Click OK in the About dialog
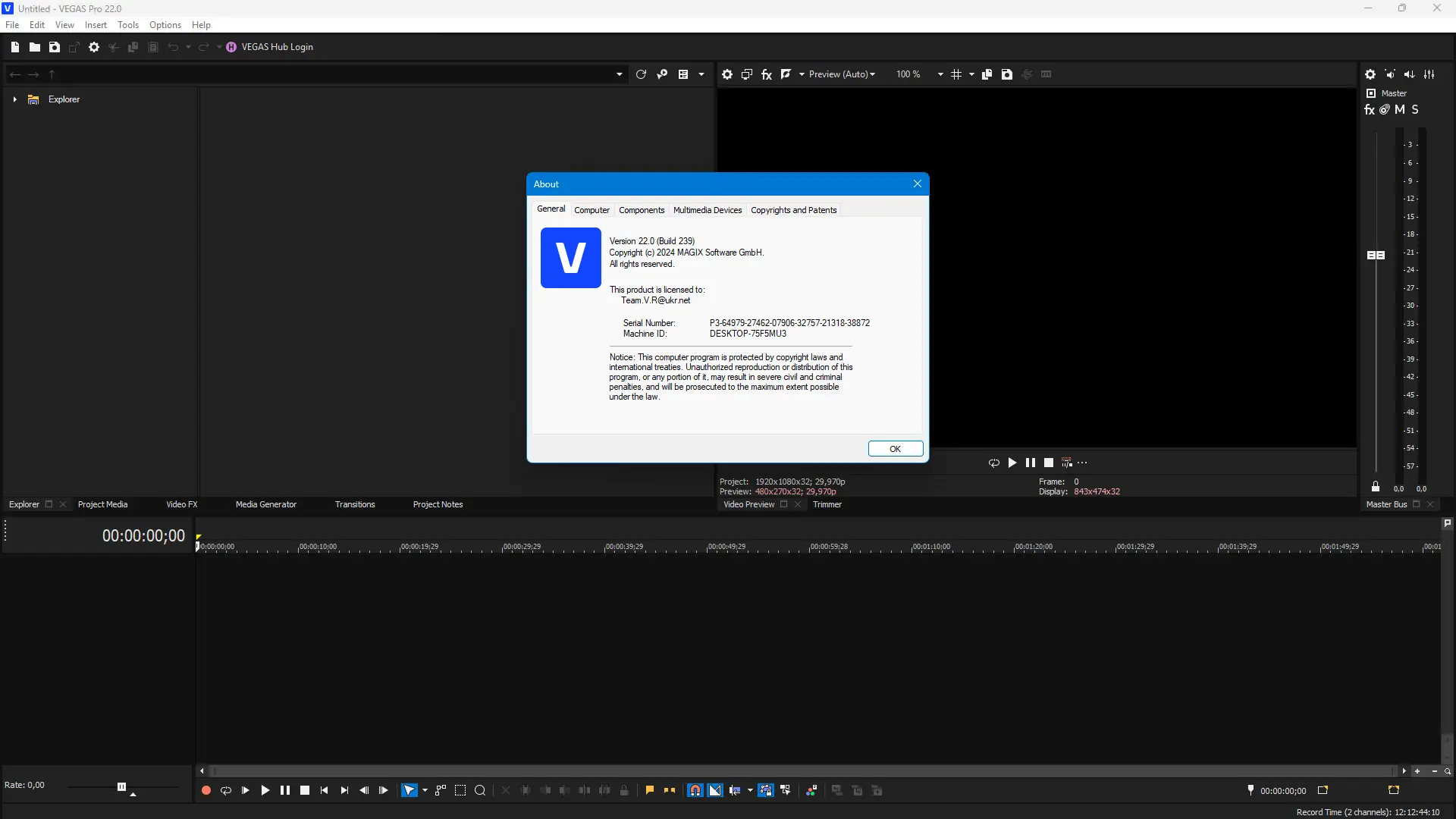The width and height of the screenshot is (1456, 819). click(895, 449)
